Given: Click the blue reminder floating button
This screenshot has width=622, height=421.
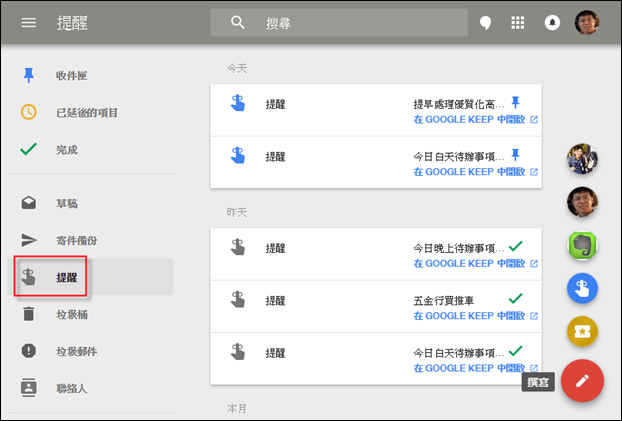Looking at the screenshot, I should pyautogui.click(x=582, y=288).
